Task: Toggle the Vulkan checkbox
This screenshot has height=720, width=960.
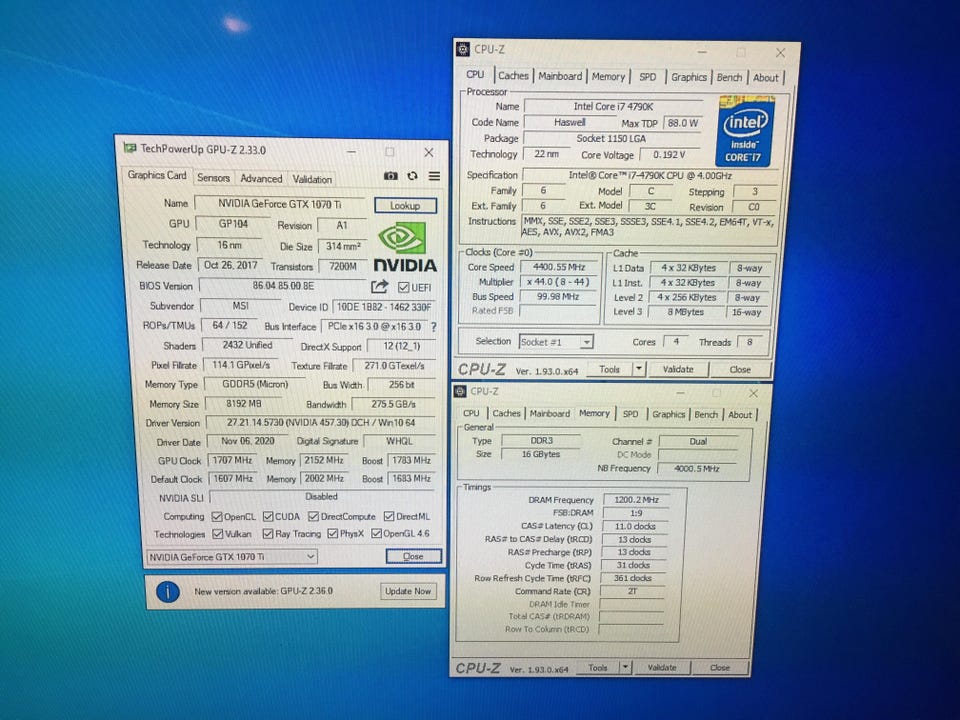Action: click(217, 534)
